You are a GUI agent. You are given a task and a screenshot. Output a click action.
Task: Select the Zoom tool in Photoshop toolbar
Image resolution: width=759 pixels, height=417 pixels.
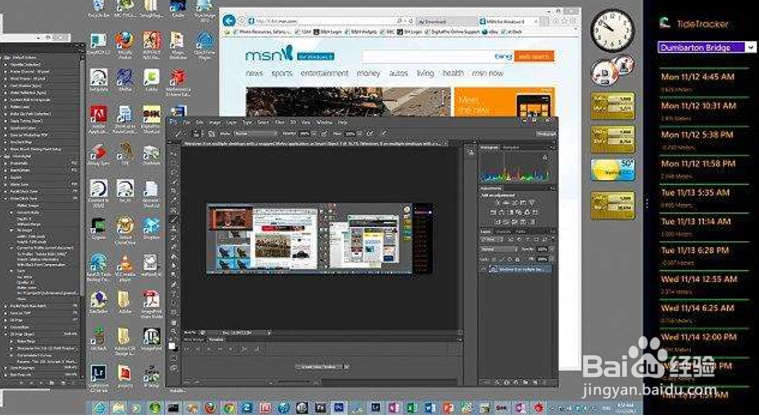click(174, 332)
